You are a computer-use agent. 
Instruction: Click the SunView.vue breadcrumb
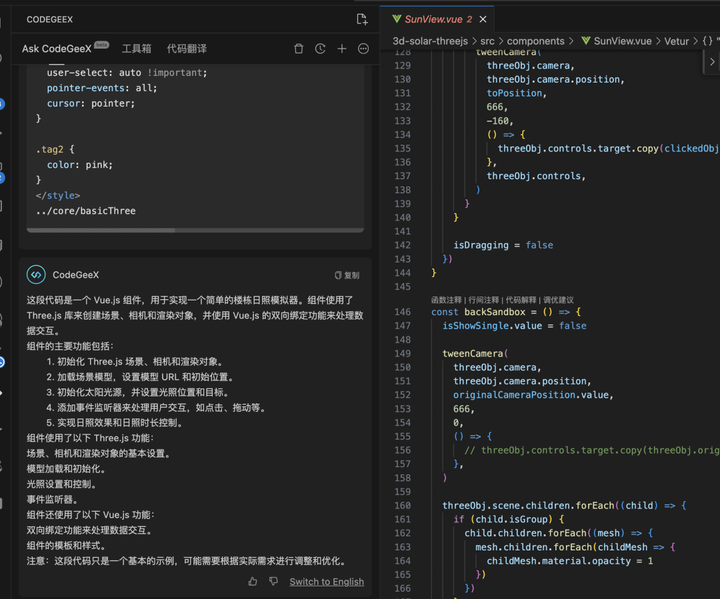[x=622, y=41]
